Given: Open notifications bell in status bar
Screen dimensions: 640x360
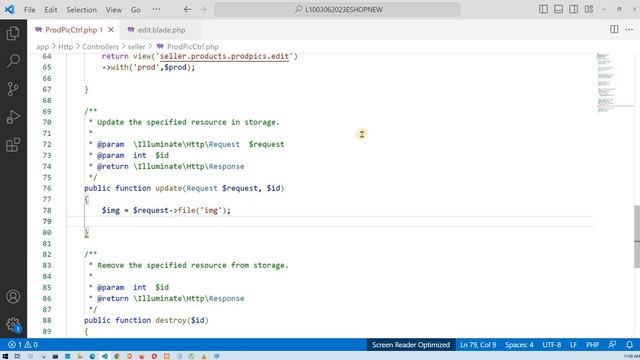Looking at the screenshot, I should click(629, 345).
